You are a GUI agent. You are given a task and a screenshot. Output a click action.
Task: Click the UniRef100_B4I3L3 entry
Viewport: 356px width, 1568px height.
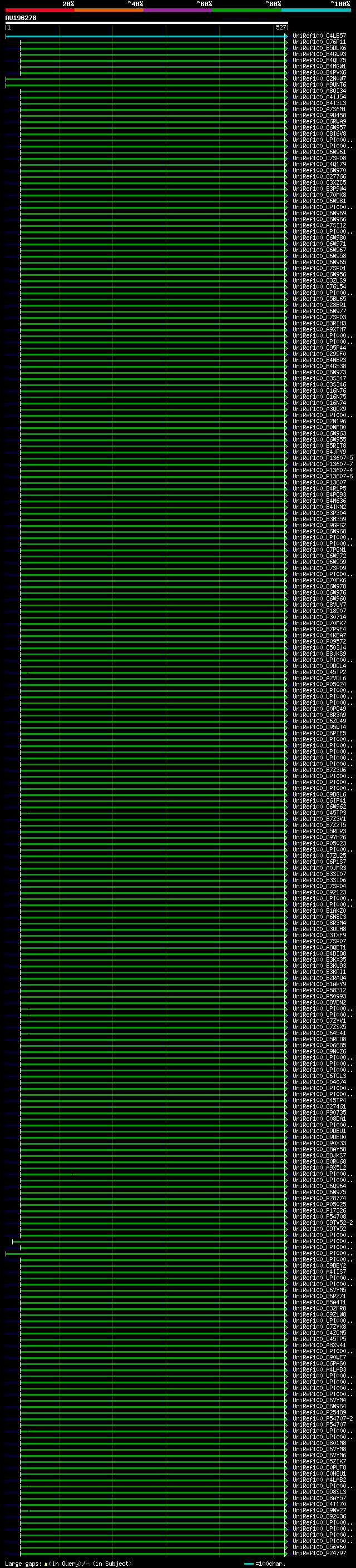point(319,103)
